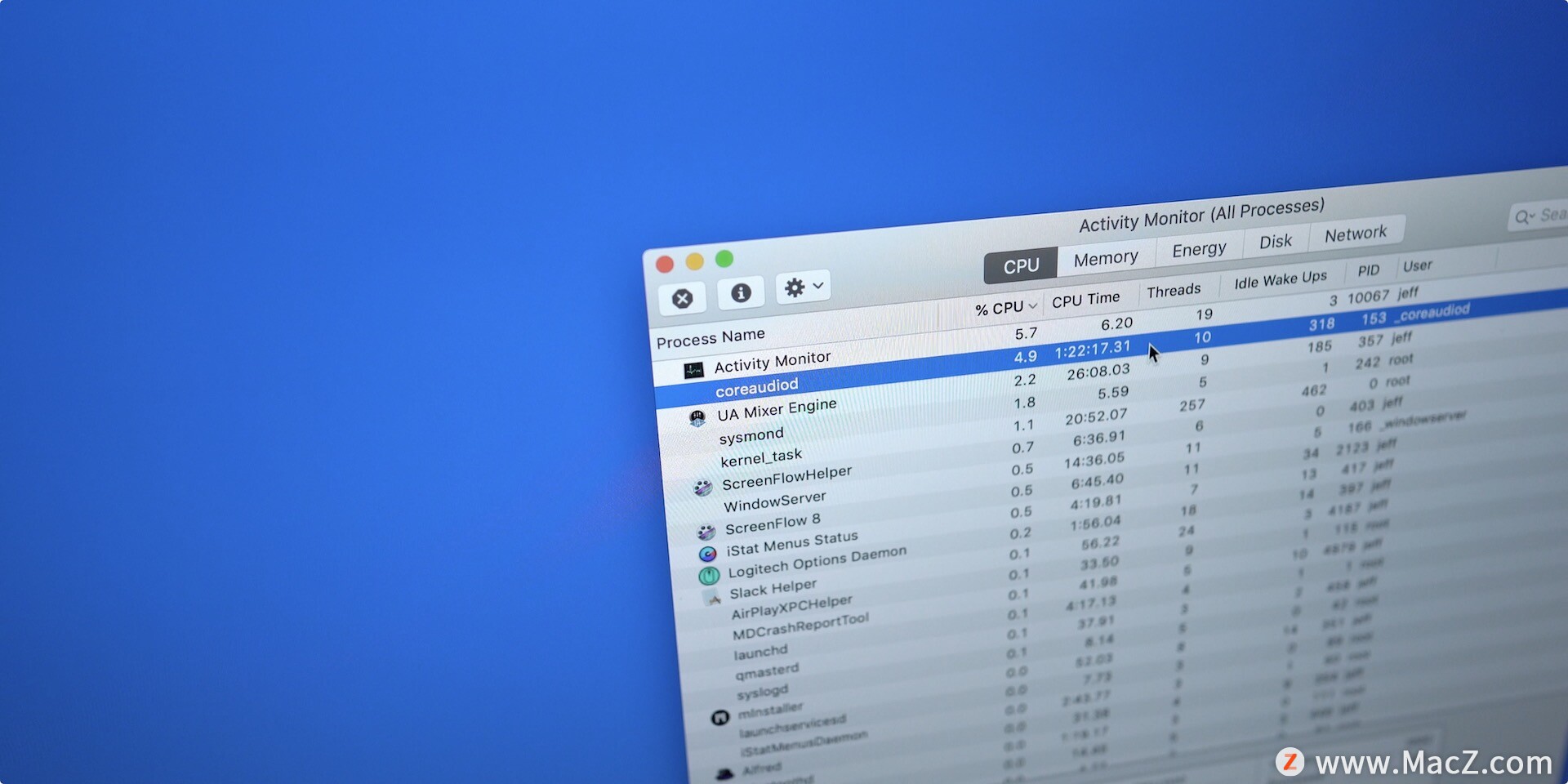Sort by Idle Wake Ups column
The width and height of the screenshot is (1568, 784).
(x=1280, y=280)
